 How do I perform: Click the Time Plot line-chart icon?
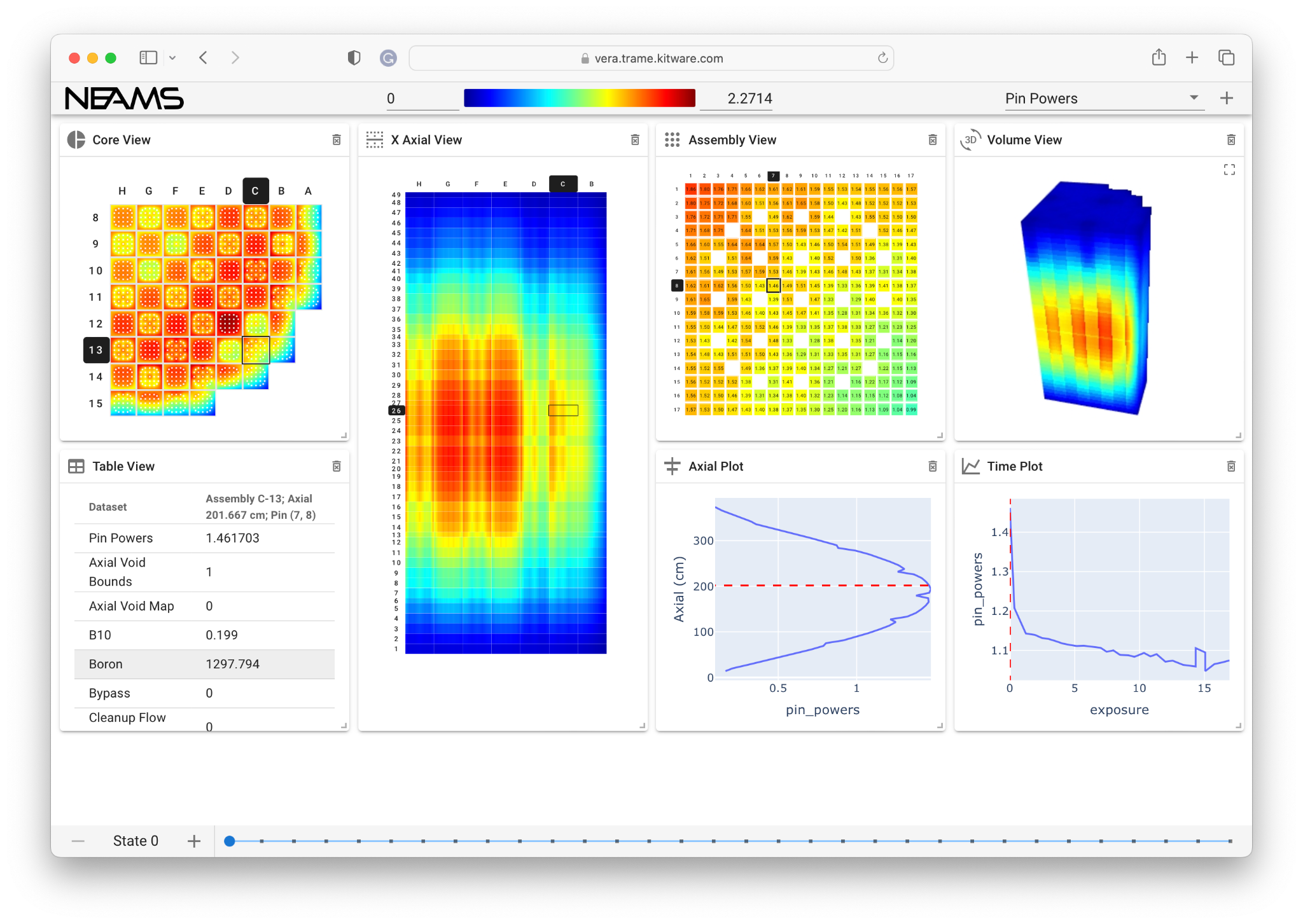coord(970,465)
